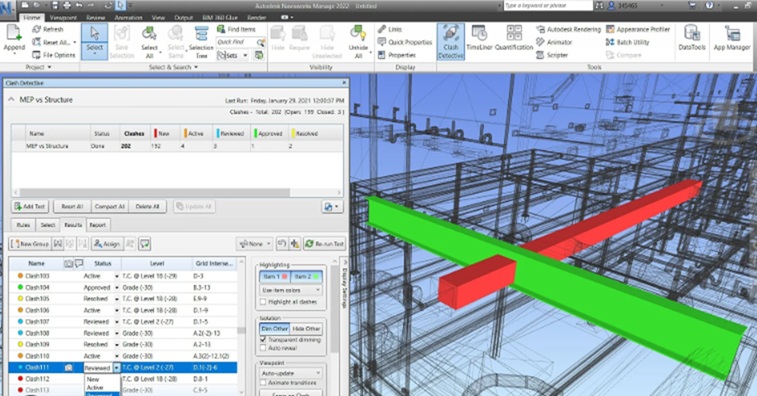The image size is (757, 396).
Task: Activate the Select cursor tool
Action: tap(94, 41)
